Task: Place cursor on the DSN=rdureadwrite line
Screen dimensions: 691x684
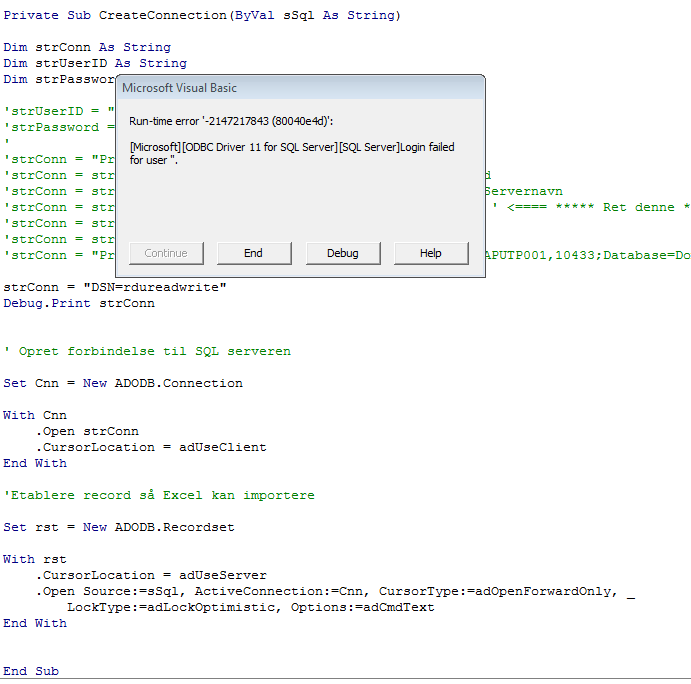Action: (115, 287)
